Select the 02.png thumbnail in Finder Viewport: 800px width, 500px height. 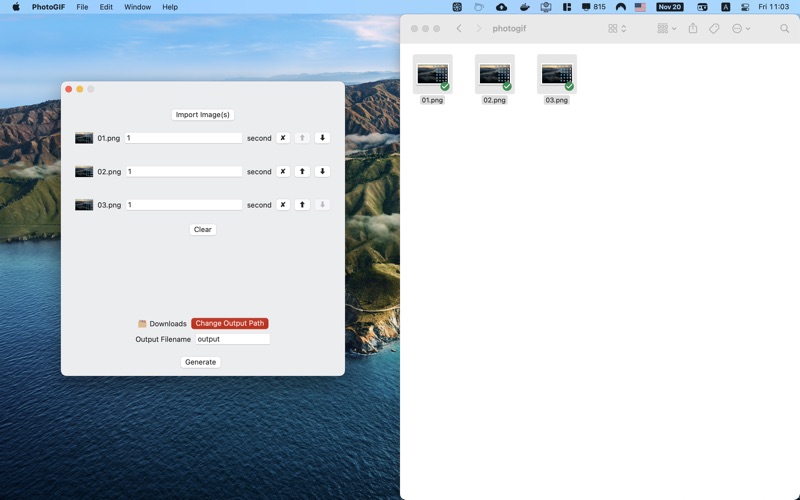(x=494, y=74)
